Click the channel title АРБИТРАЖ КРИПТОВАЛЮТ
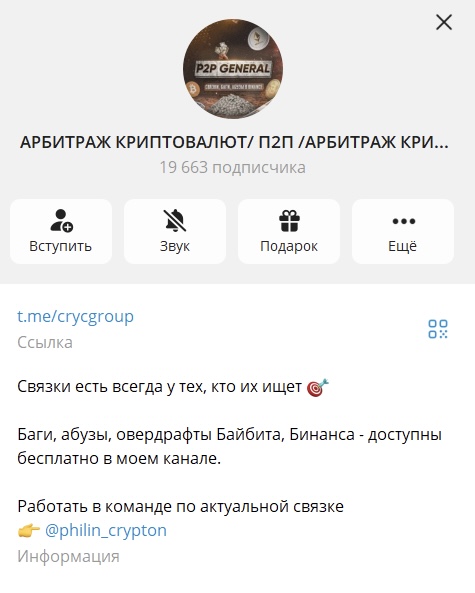 click(x=234, y=143)
